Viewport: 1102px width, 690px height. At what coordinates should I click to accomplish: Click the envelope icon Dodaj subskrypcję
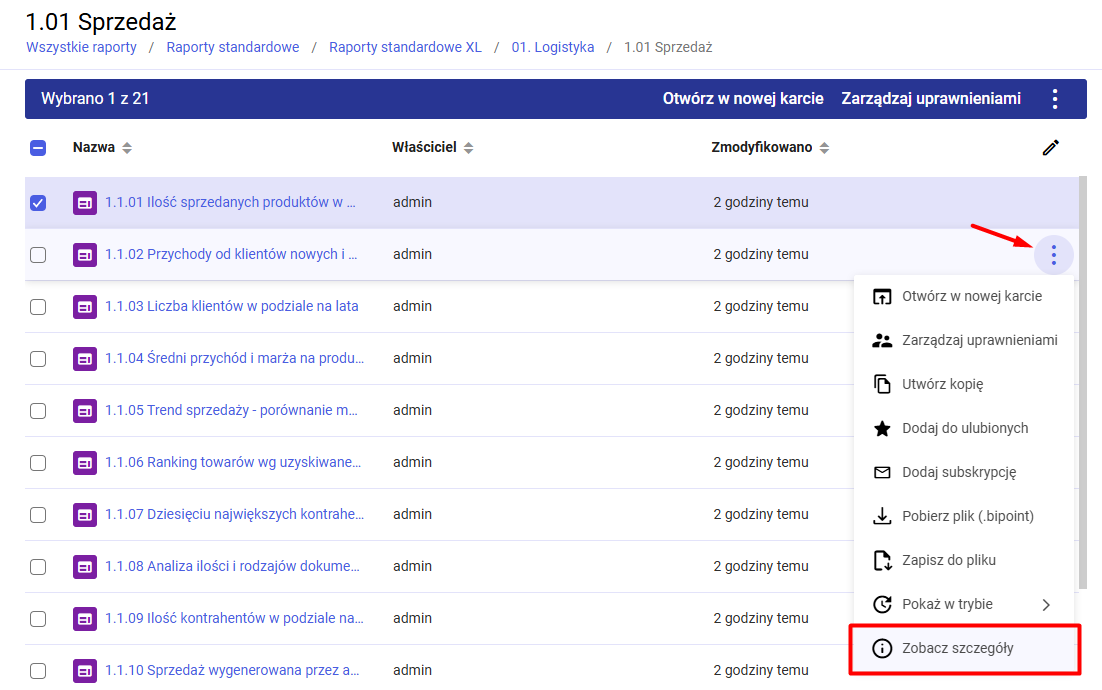[882, 472]
